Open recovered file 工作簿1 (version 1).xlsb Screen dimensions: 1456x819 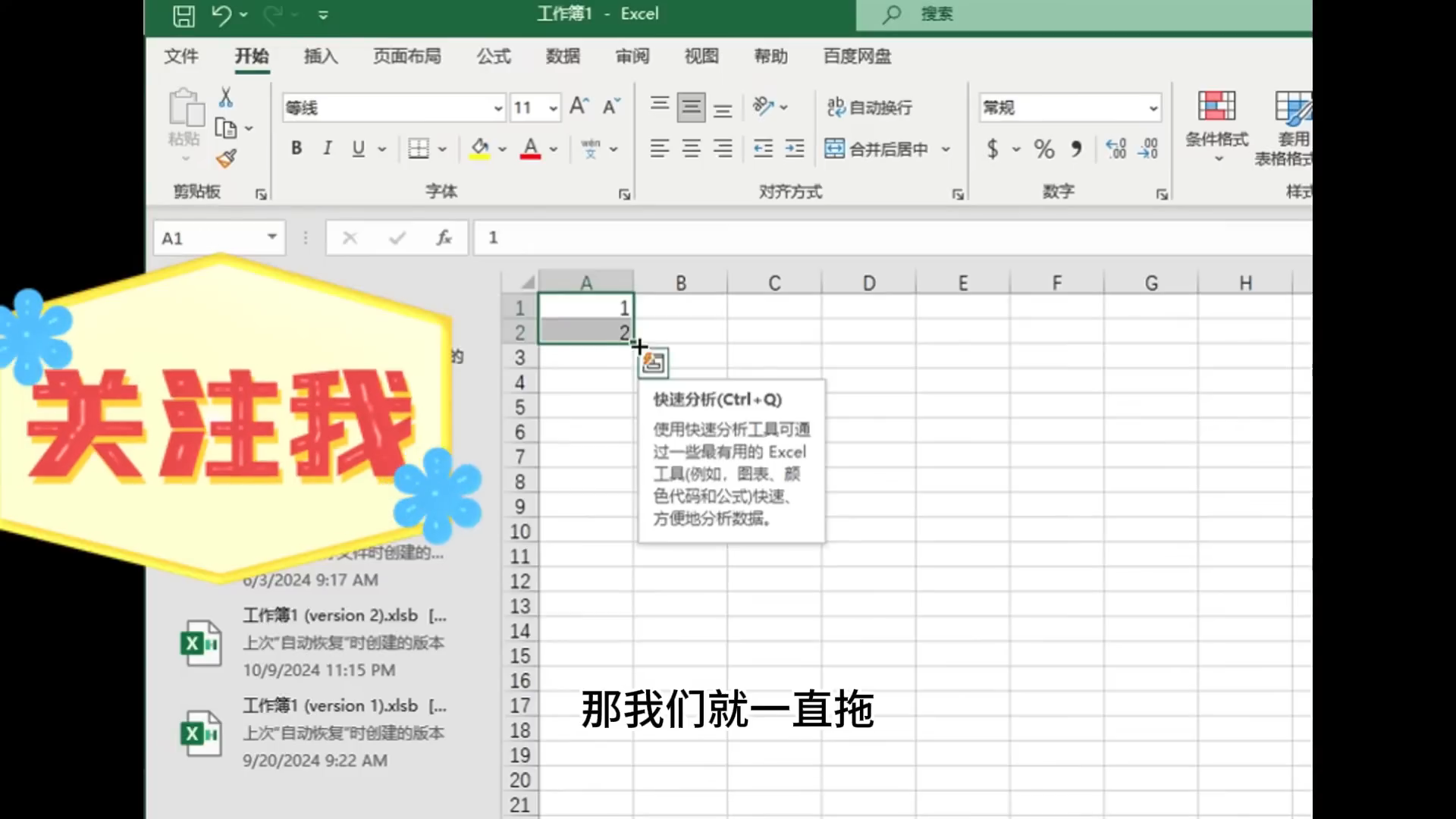[314, 733]
